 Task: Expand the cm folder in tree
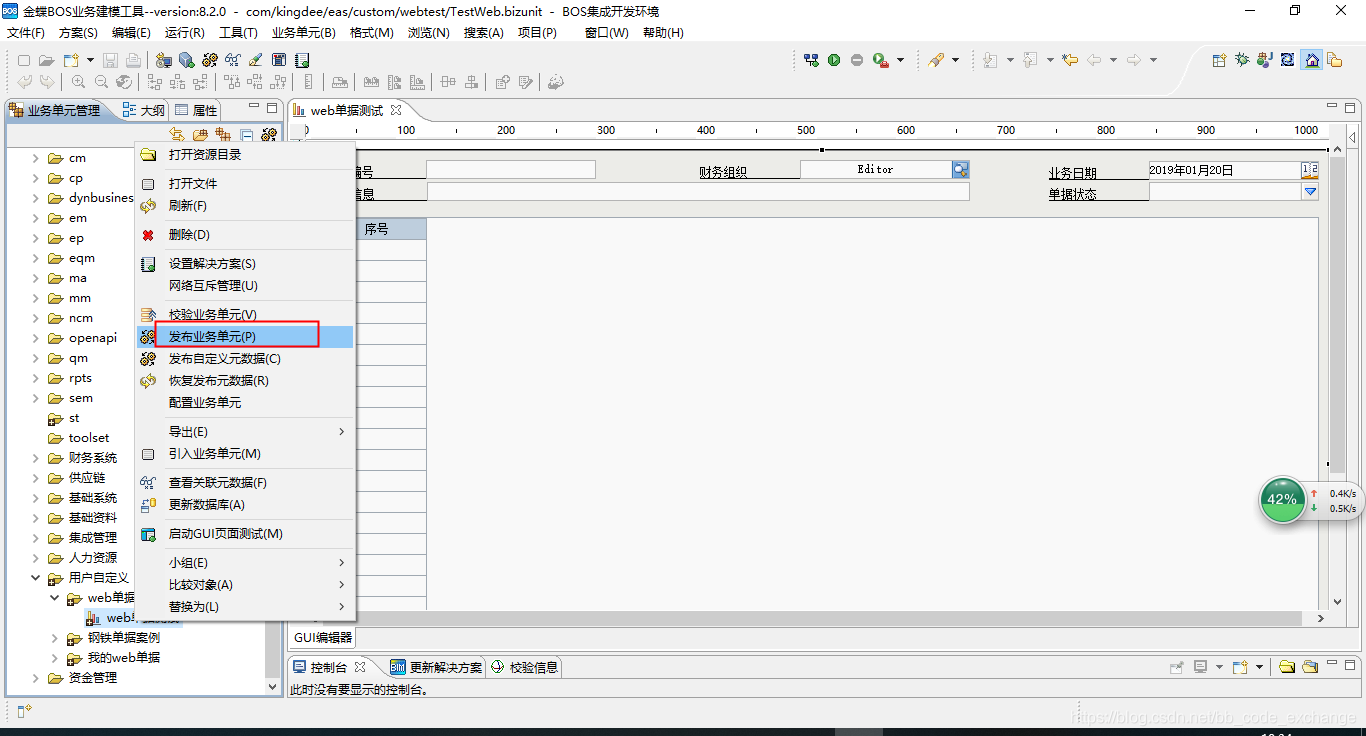pyautogui.click(x=36, y=158)
